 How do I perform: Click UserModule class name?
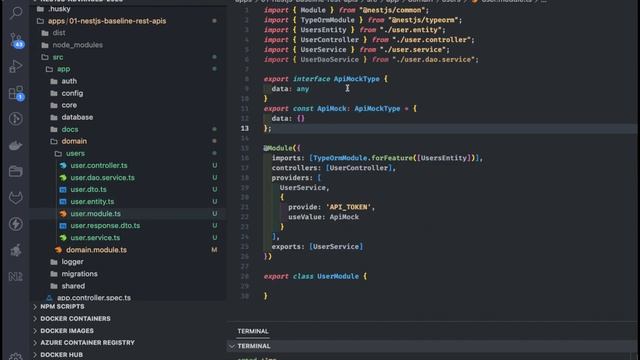click(x=338, y=276)
